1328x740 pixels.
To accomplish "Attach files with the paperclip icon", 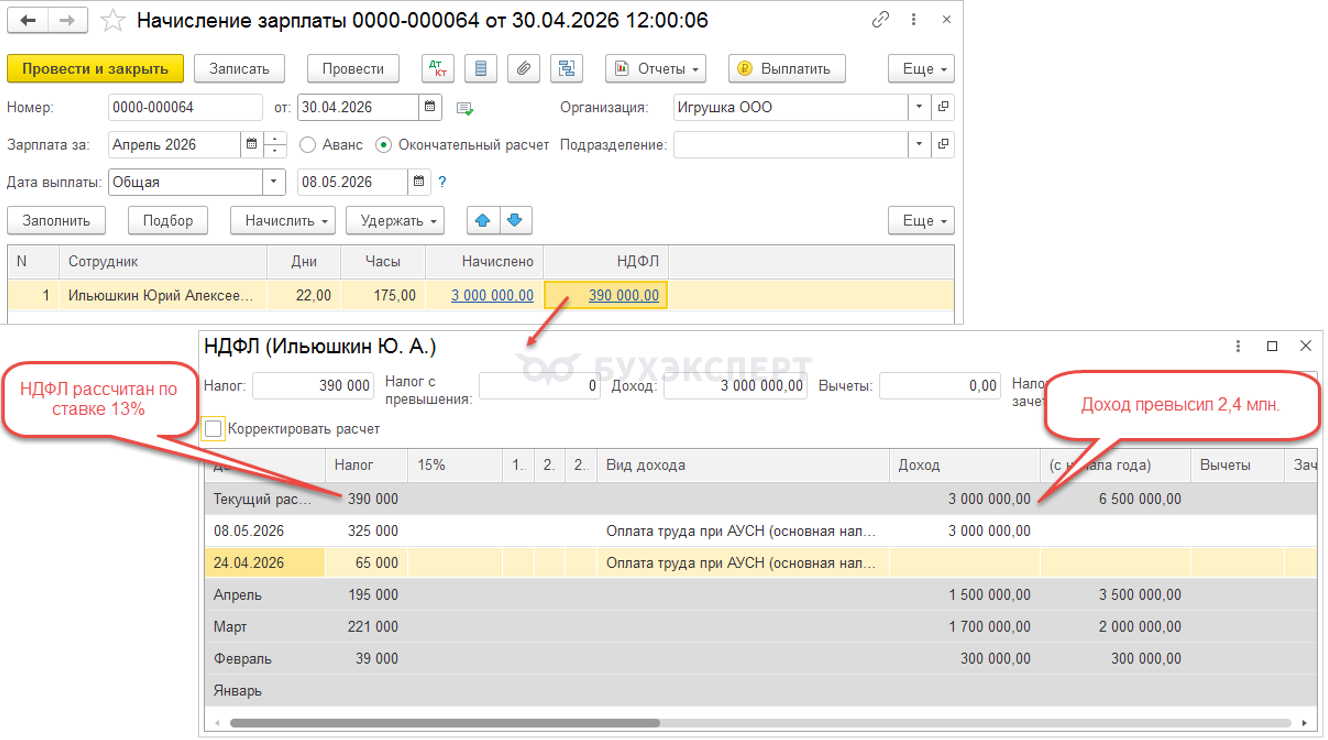I will [523, 69].
